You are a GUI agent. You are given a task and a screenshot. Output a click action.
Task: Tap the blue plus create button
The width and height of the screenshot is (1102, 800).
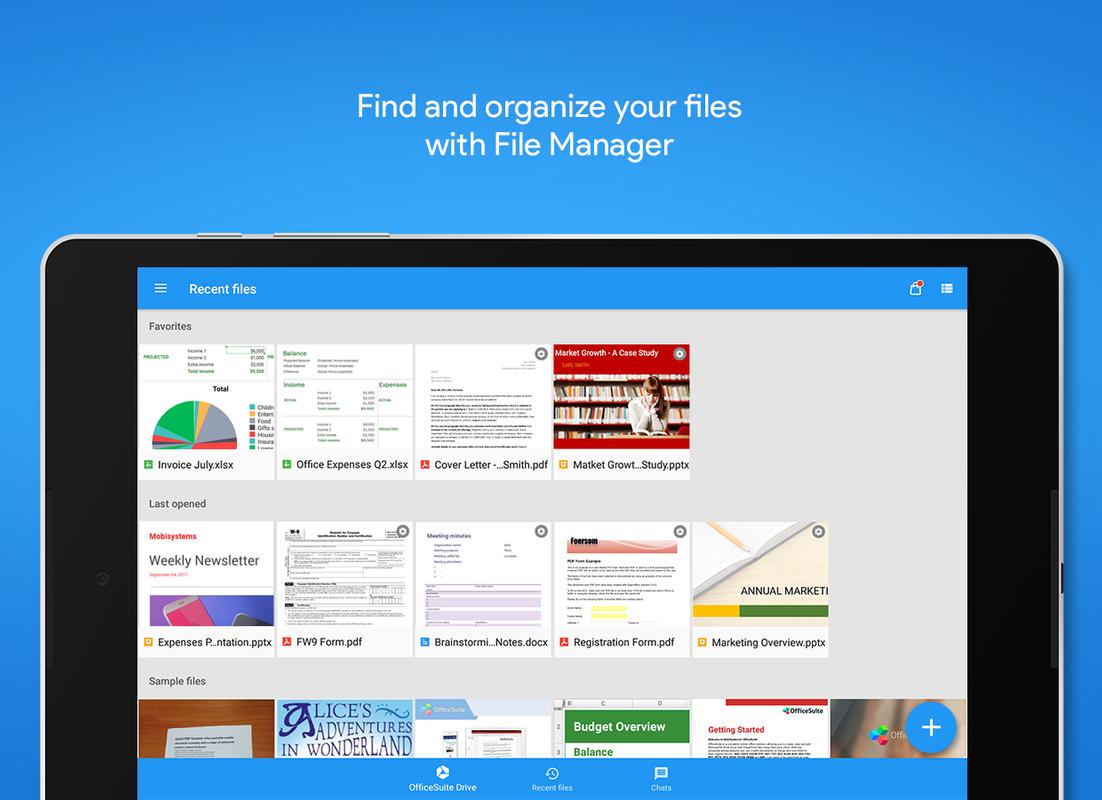pyautogui.click(x=931, y=728)
